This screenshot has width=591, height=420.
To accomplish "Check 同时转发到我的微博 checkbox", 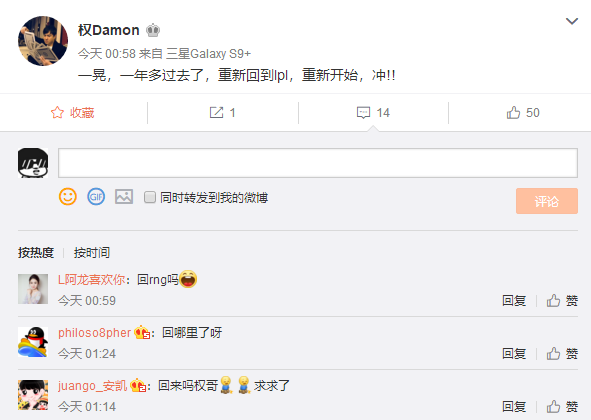I will pyautogui.click(x=150, y=197).
